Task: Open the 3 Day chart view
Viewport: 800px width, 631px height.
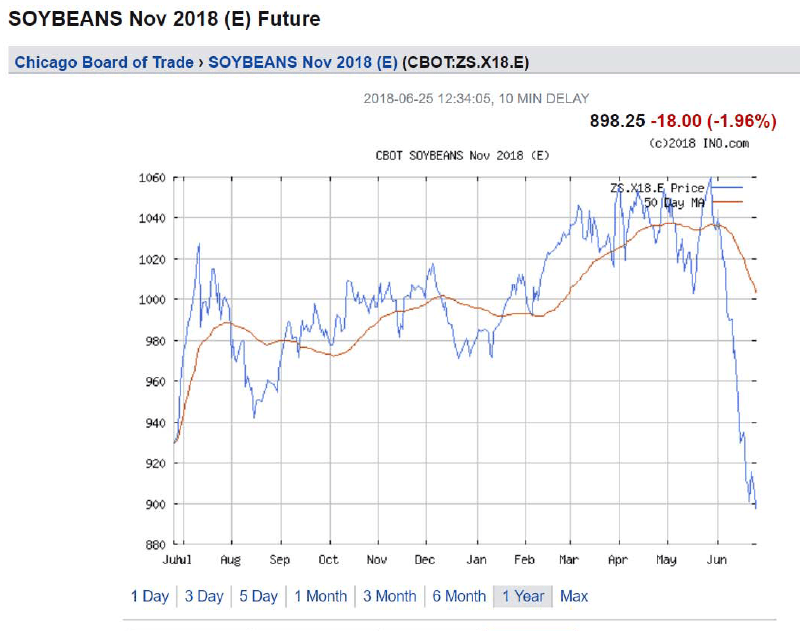Action: coord(204,596)
